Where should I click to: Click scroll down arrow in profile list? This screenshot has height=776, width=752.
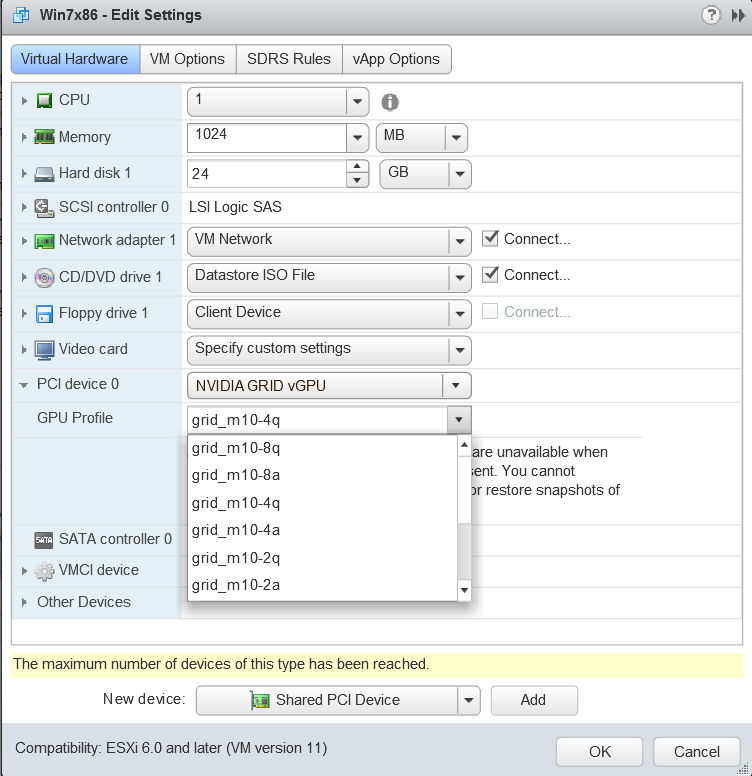[x=464, y=591]
